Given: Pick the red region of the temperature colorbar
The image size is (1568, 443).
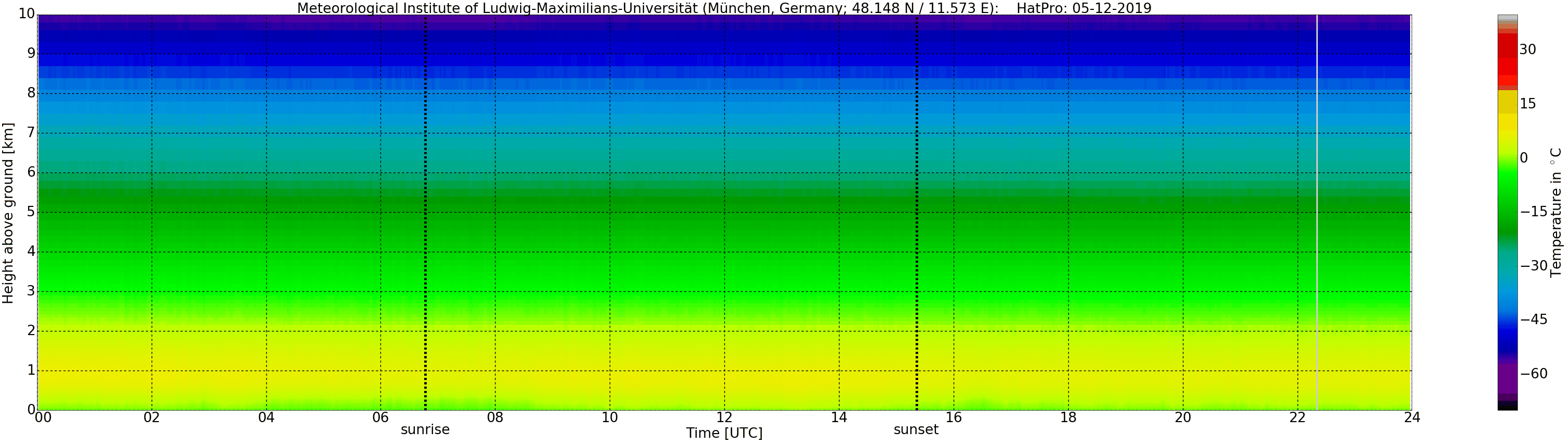Looking at the screenshot, I should point(1507,61).
